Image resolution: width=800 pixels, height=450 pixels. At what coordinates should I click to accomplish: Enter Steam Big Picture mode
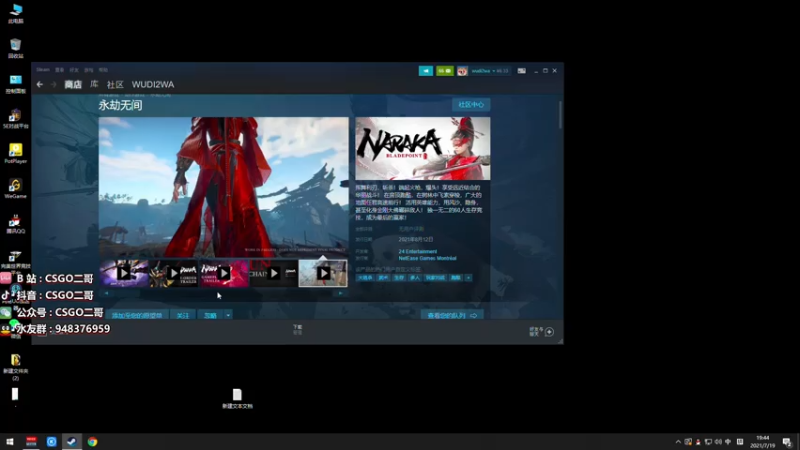click(x=521, y=71)
